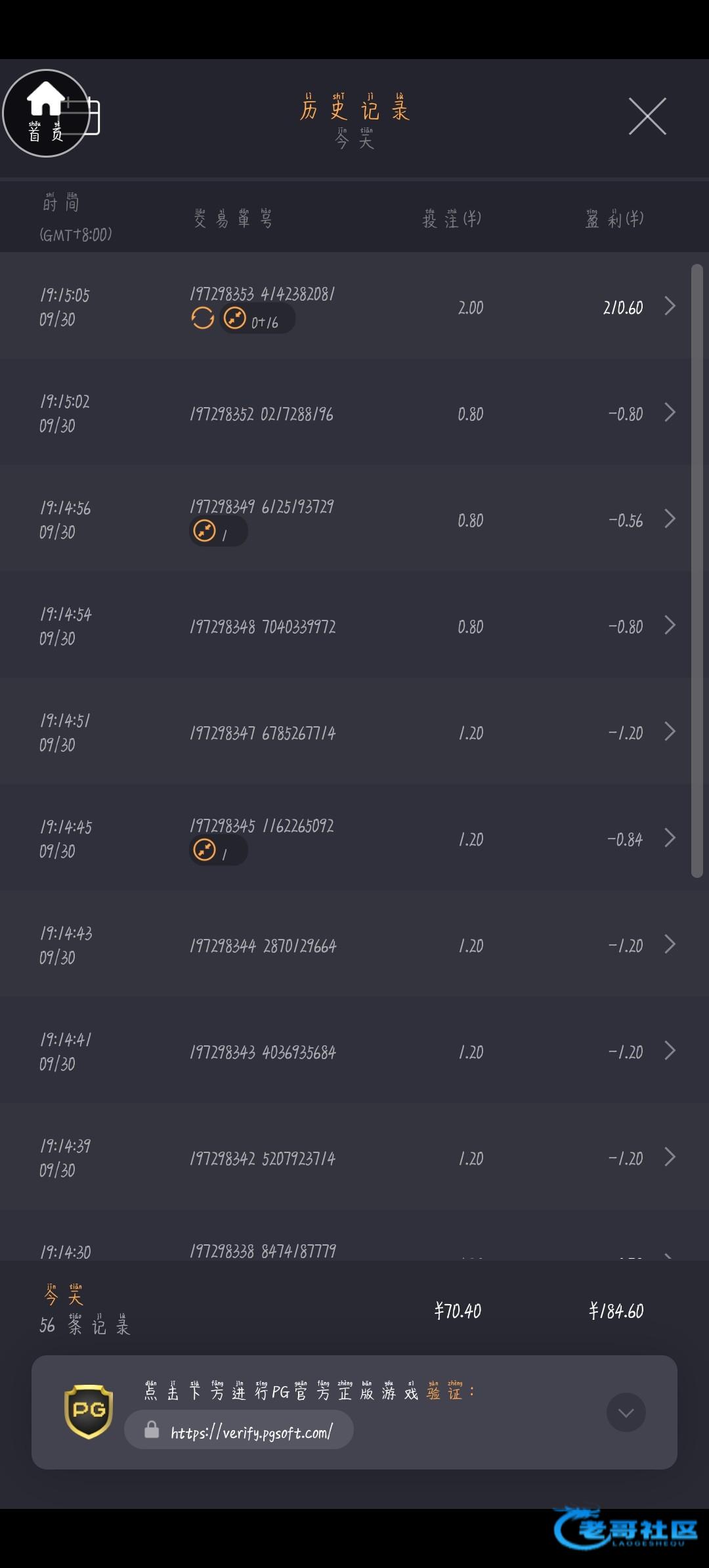
Task: Open the 19:14:39 record with -1.20 profit
Action: pyautogui.click(x=670, y=1157)
